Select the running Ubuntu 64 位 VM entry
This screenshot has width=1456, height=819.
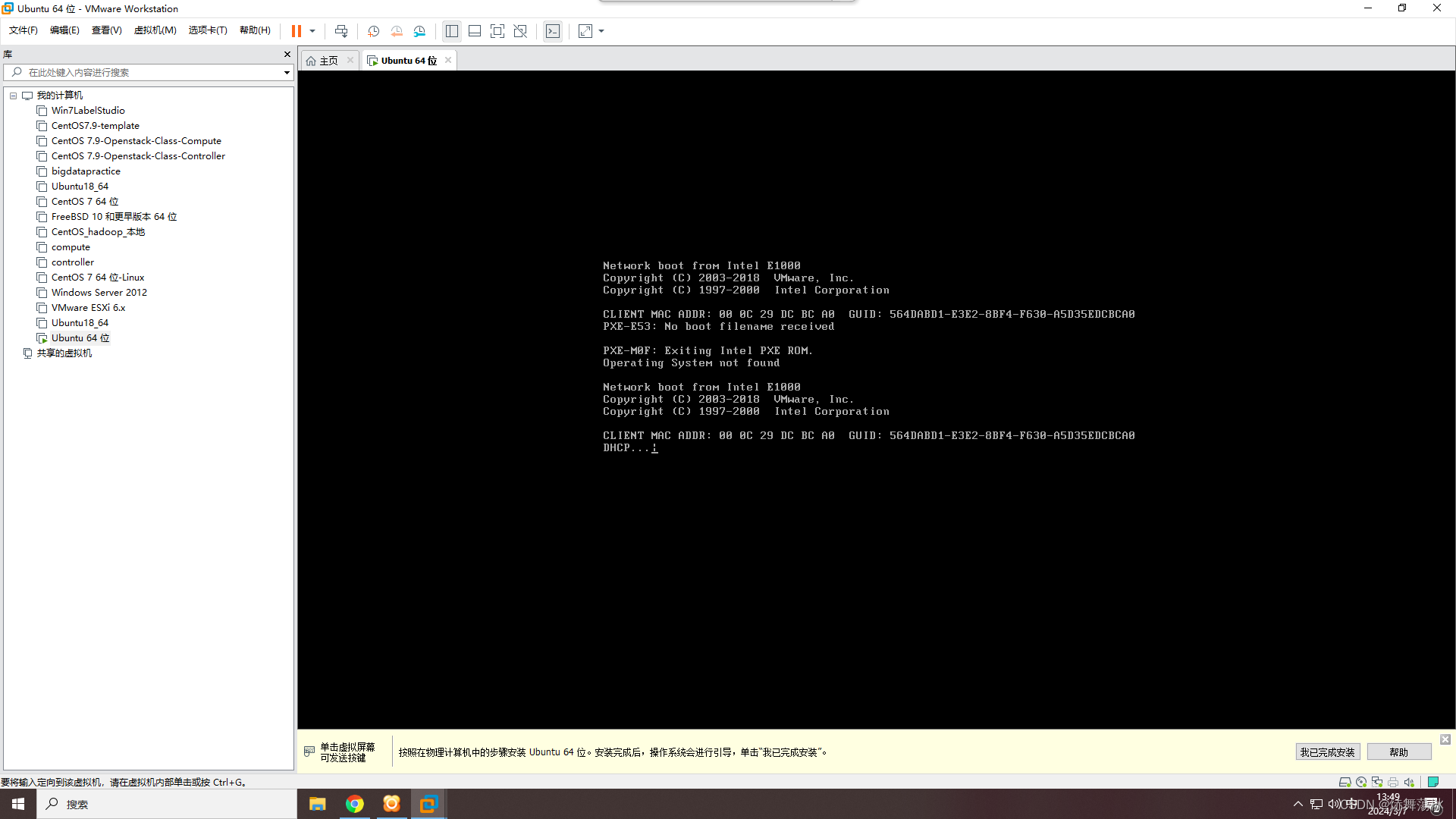tap(80, 338)
